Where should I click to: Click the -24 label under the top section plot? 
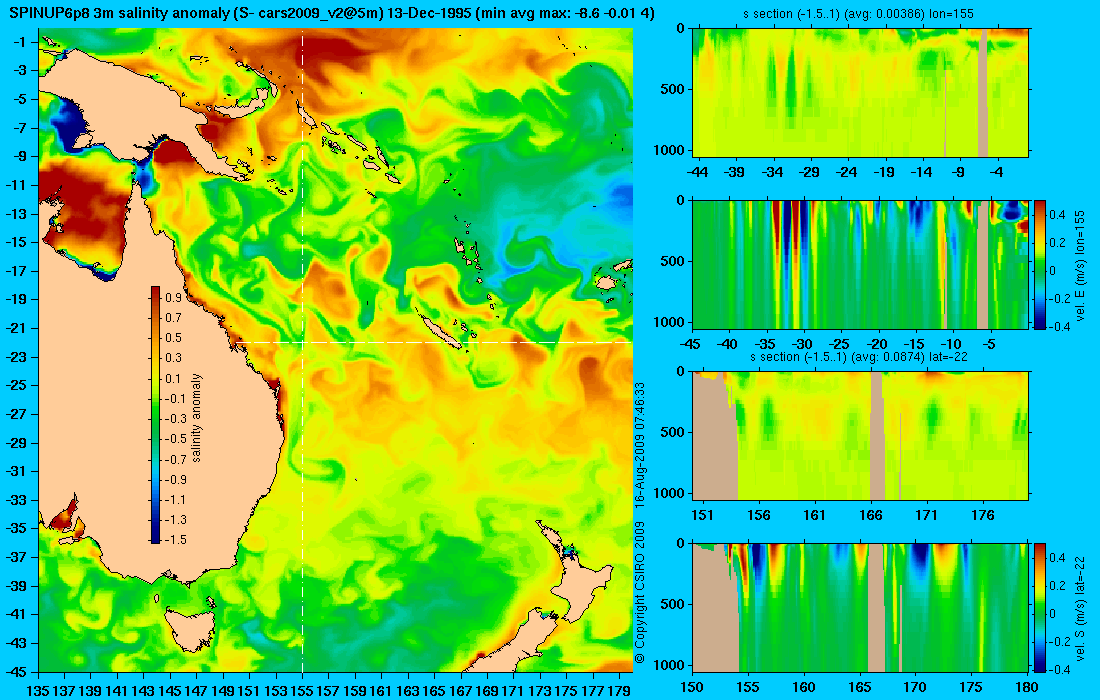point(847,173)
